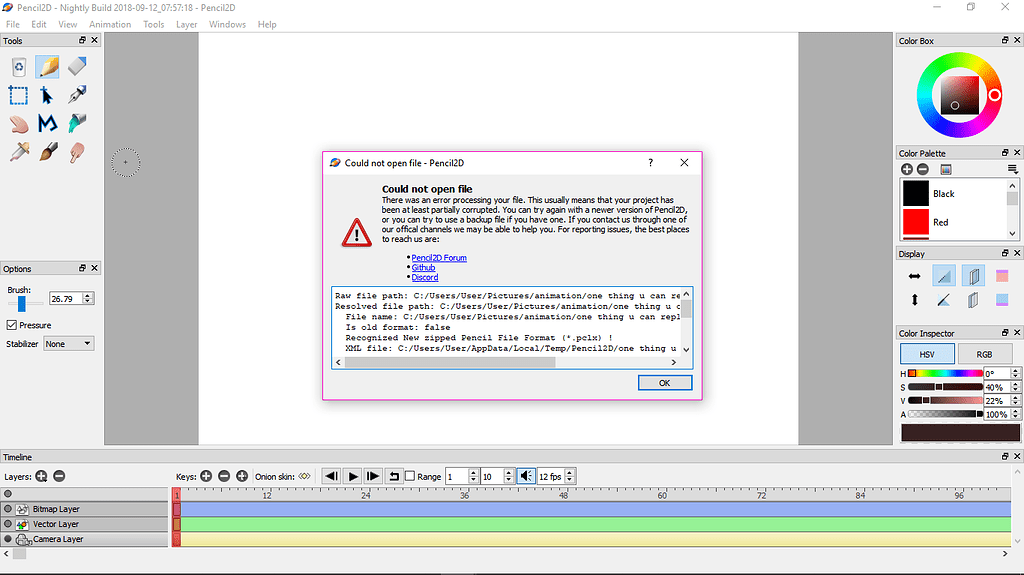
Task: Select the Eraser tool
Action: click(77, 66)
